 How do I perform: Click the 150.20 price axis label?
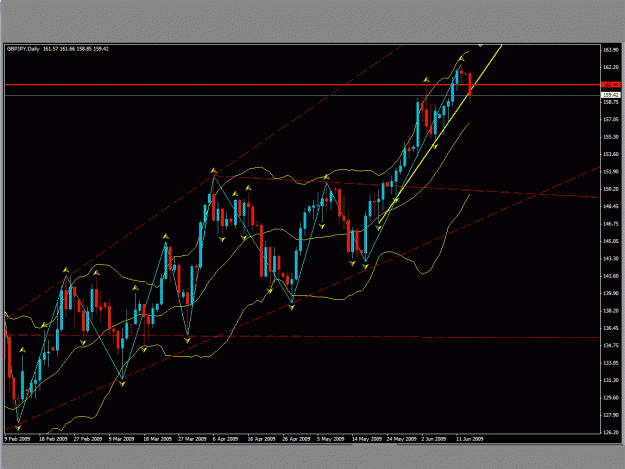point(611,189)
